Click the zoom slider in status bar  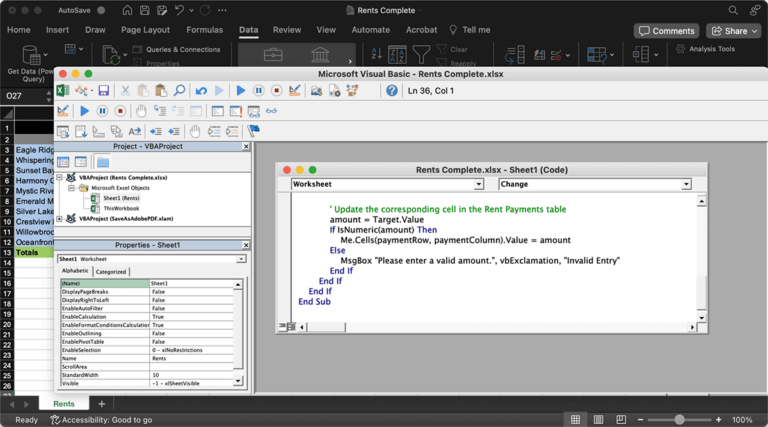point(680,420)
